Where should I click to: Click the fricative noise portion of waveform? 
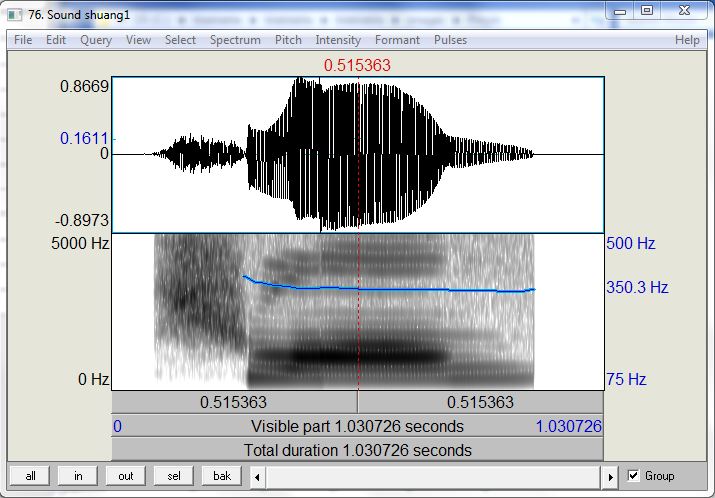[201, 154]
